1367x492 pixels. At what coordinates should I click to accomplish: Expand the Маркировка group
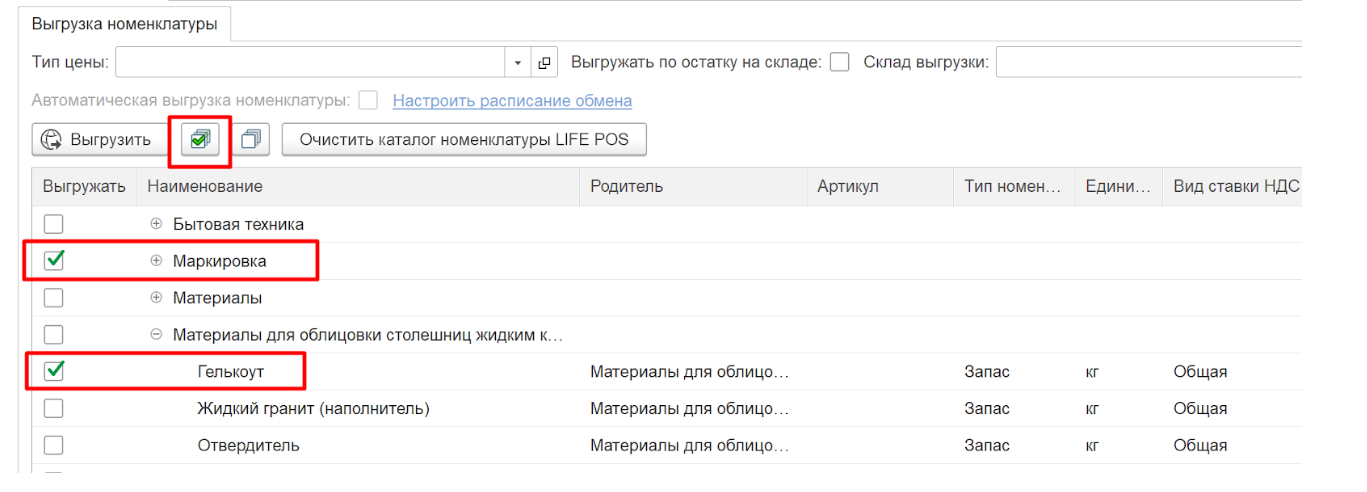156,261
